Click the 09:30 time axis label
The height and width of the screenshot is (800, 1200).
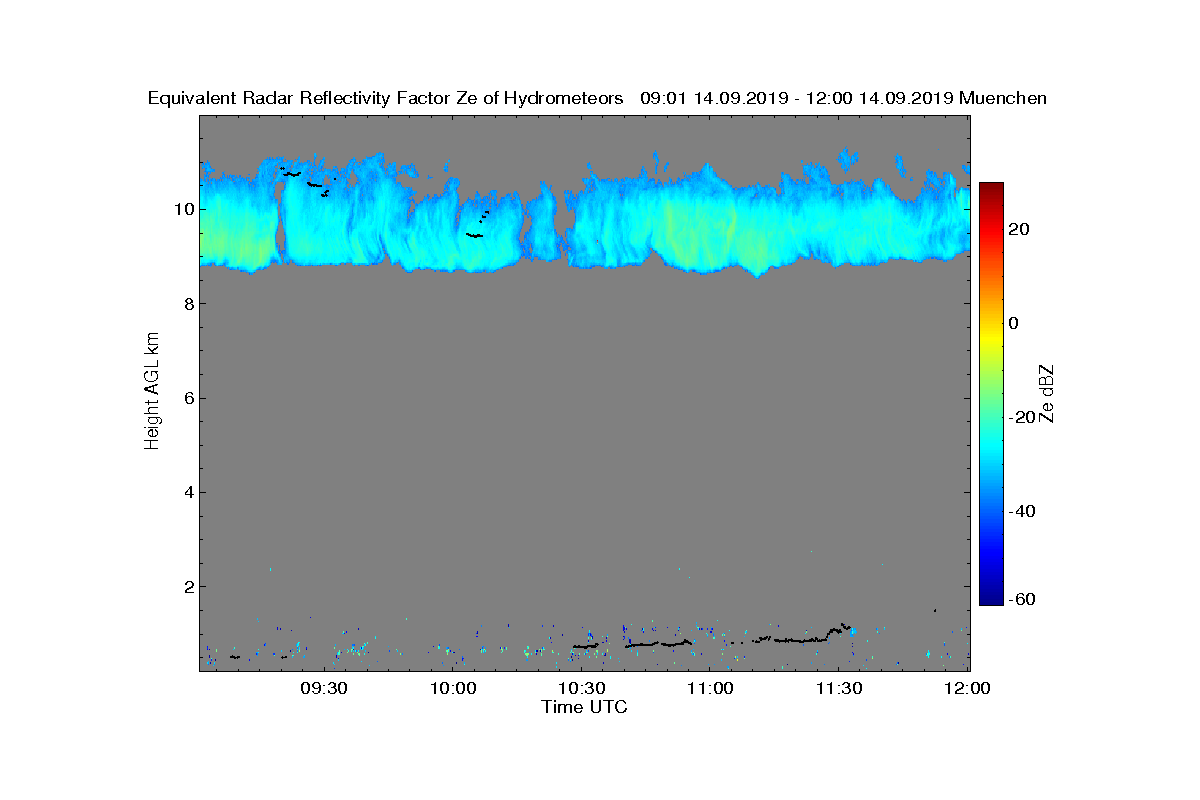click(325, 688)
